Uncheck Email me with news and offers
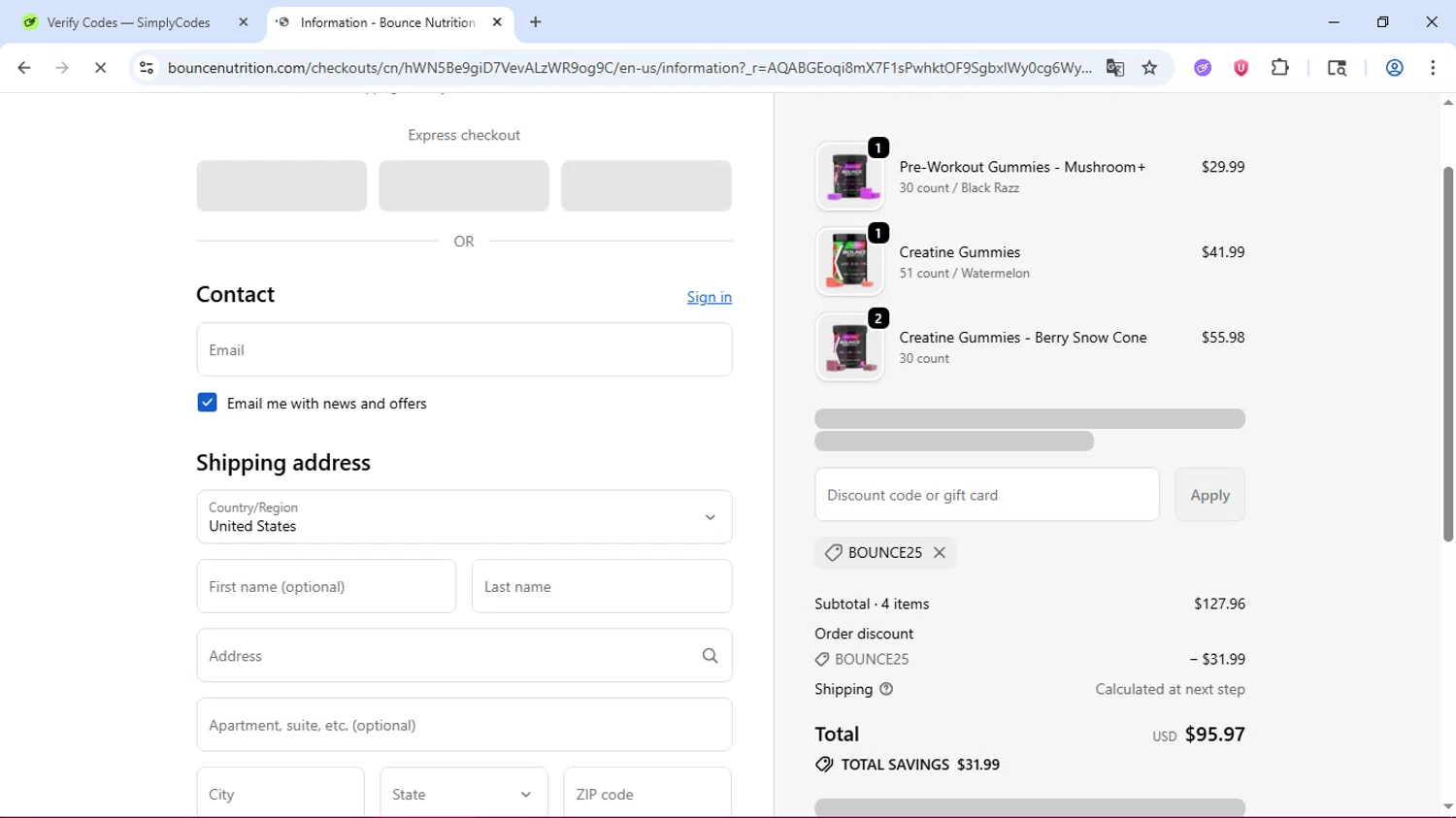The height and width of the screenshot is (818, 1456). 207,403
